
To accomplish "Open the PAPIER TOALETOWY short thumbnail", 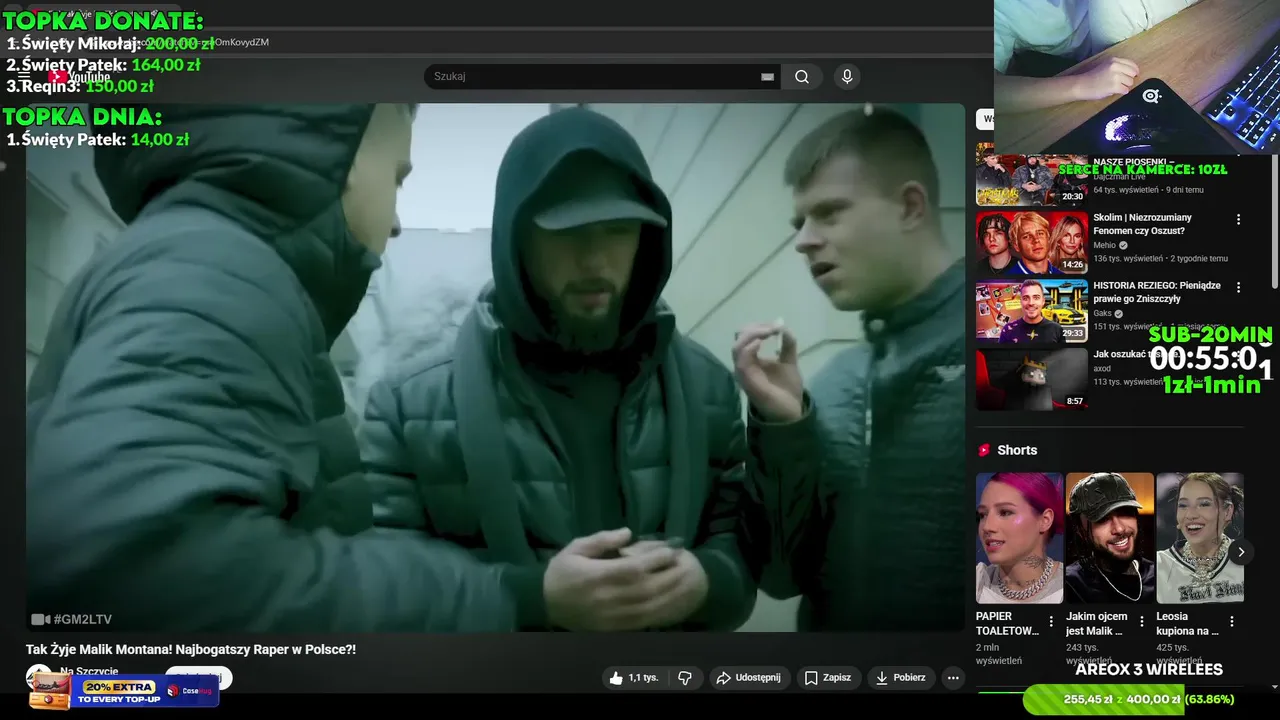I will point(1019,538).
